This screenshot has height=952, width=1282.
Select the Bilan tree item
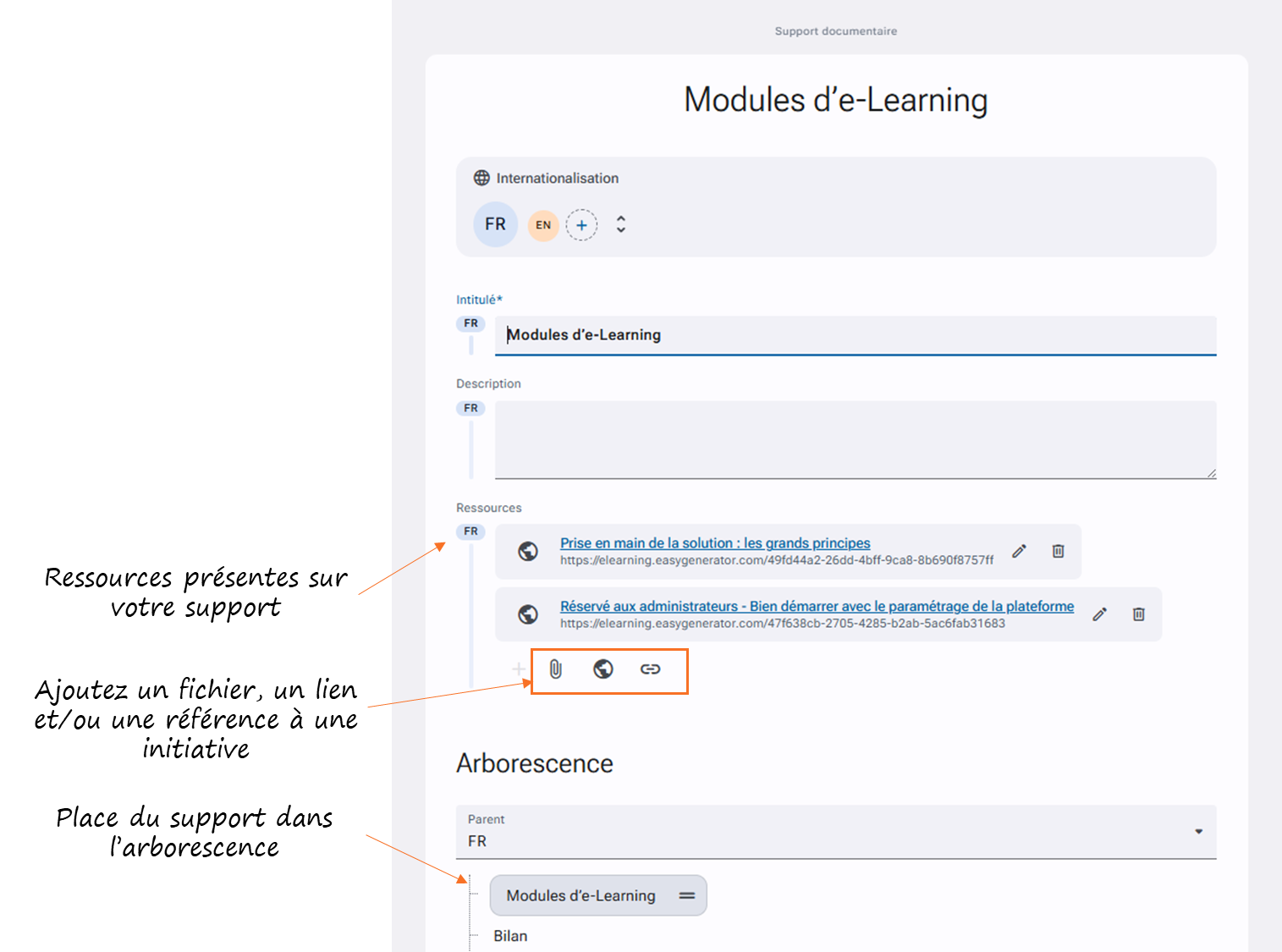tap(510, 936)
